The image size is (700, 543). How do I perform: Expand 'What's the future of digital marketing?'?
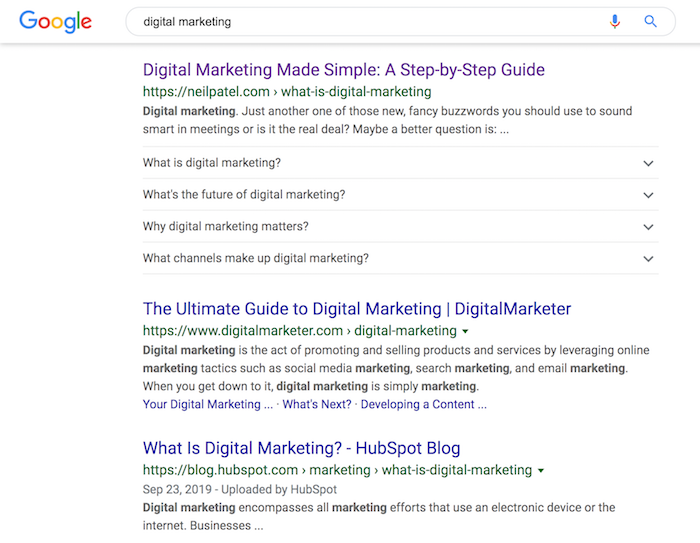click(x=400, y=195)
